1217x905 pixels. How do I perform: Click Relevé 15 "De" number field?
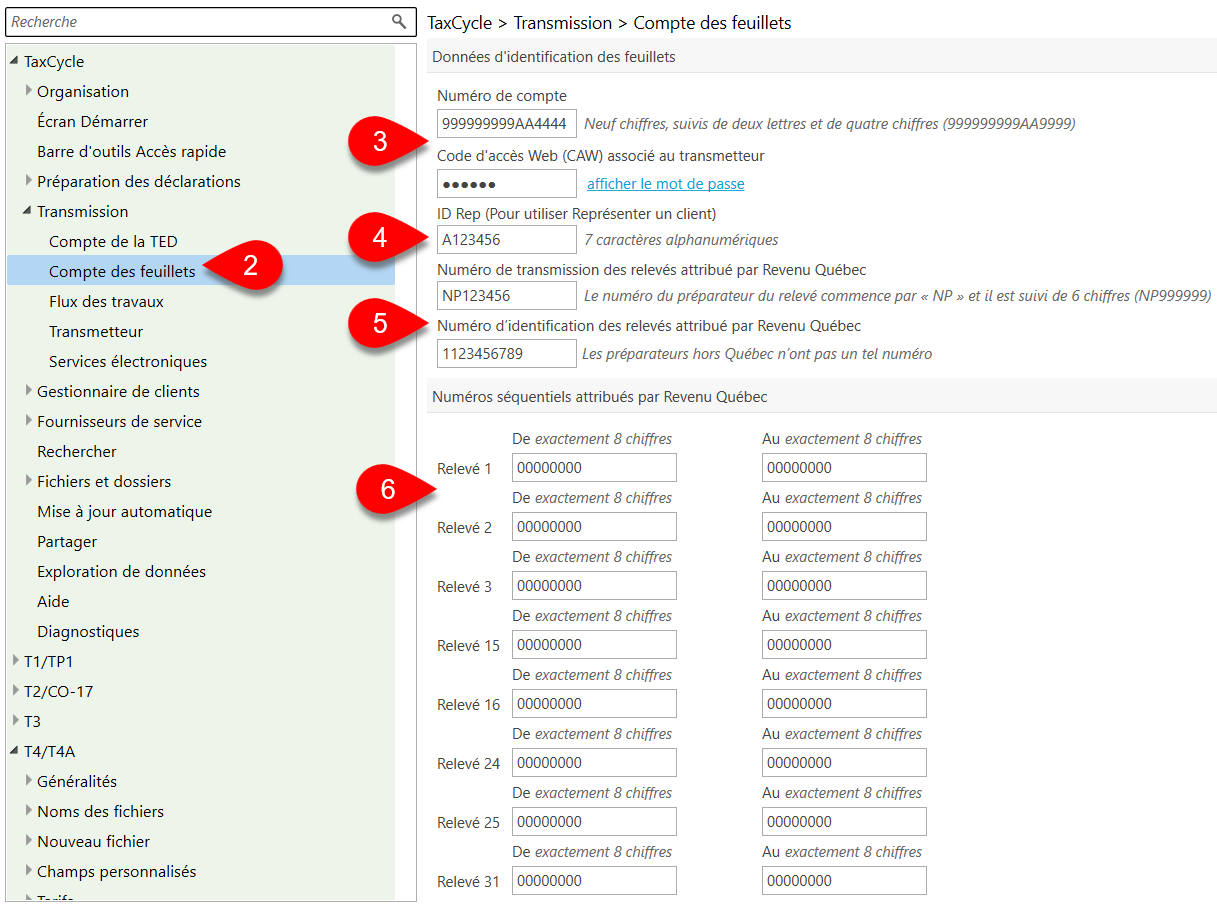click(594, 644)
